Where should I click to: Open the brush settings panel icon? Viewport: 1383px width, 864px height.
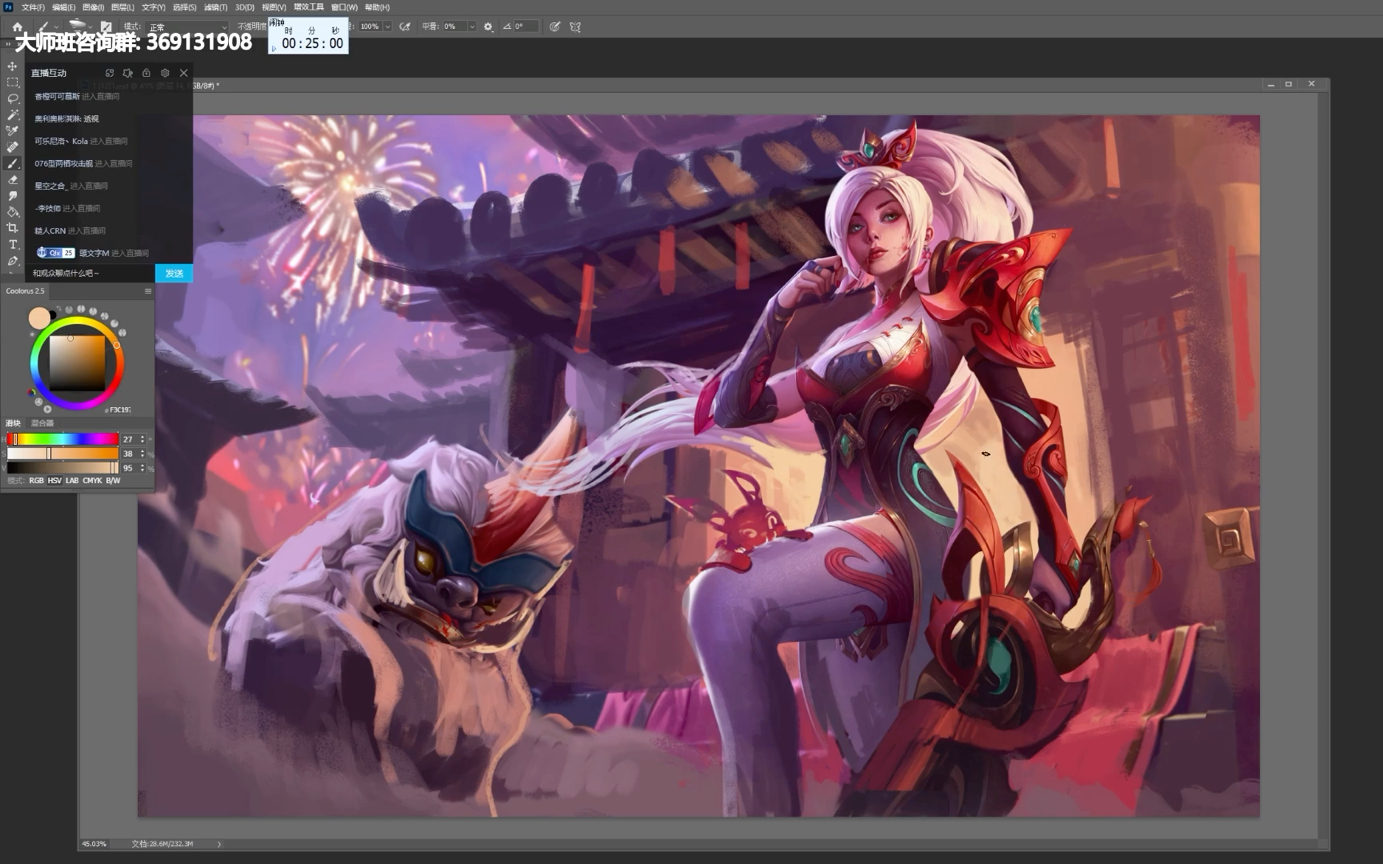pos(106,26)
